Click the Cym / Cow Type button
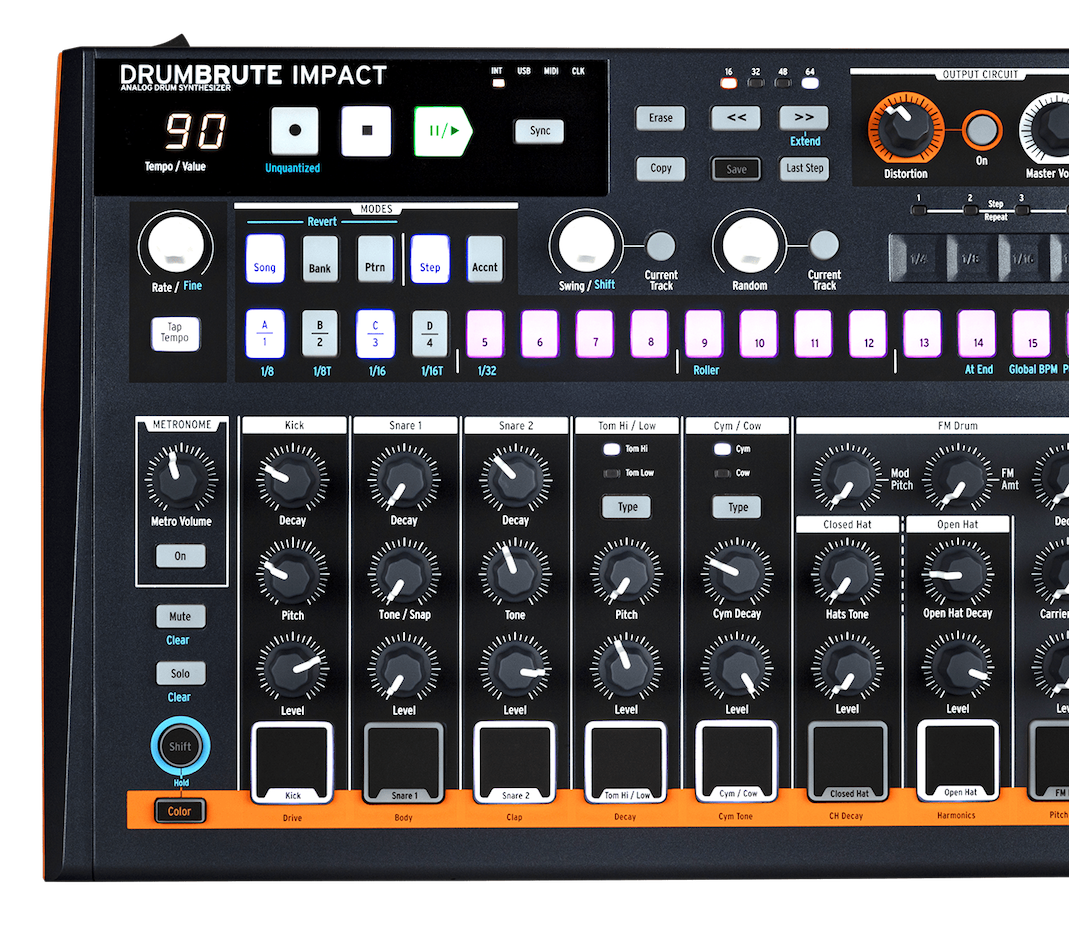 point(738,507)
